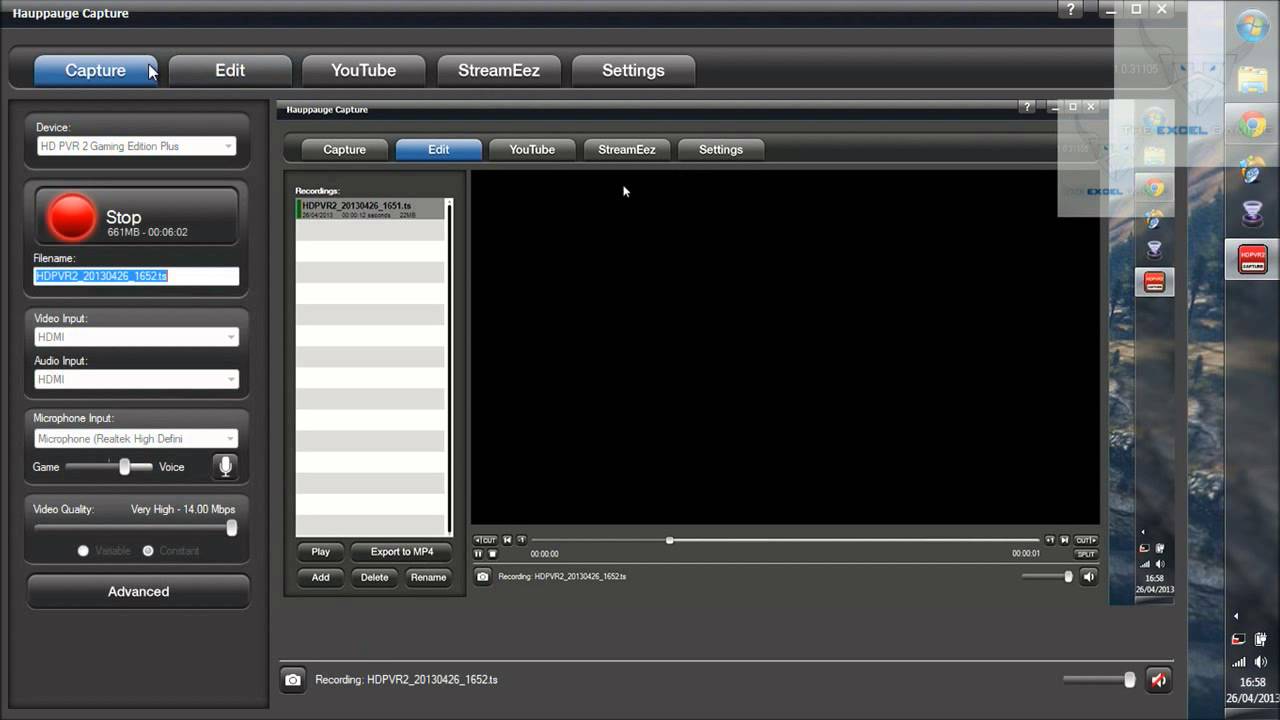This screenshot has height=720, width=1280.
Task: Click the inner window's Cut Out button
Action: click(1086, 540)
